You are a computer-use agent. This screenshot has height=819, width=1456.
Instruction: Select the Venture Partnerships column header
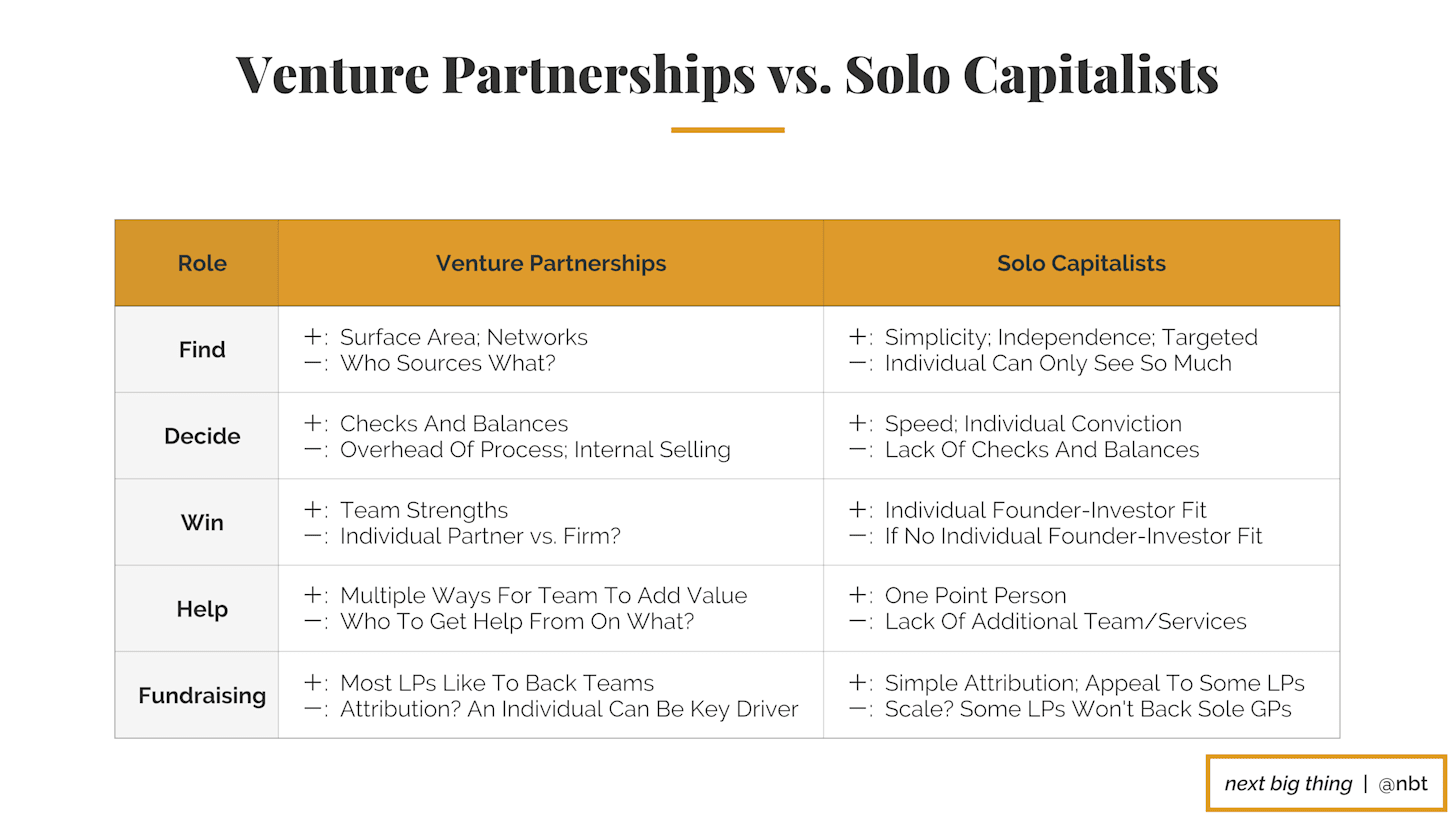click(x=551, y=263)
